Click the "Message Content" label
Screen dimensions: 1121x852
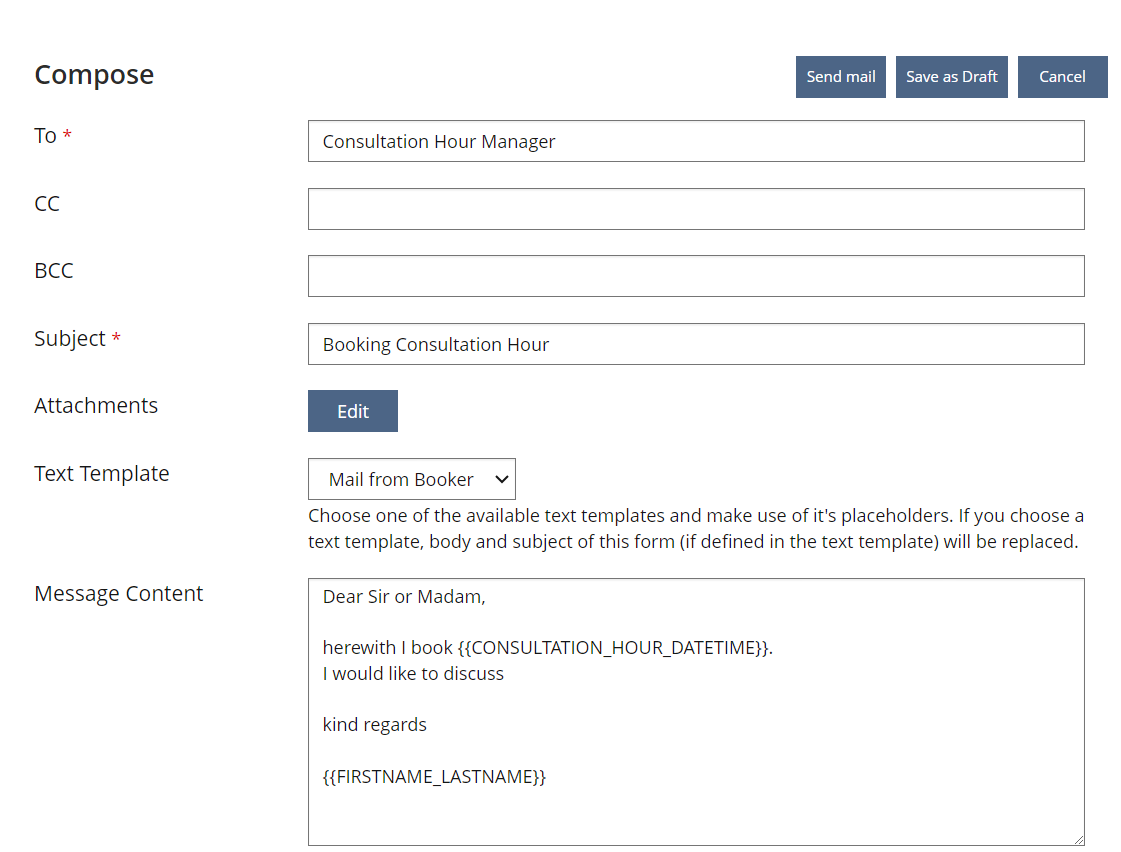(119, 594)
